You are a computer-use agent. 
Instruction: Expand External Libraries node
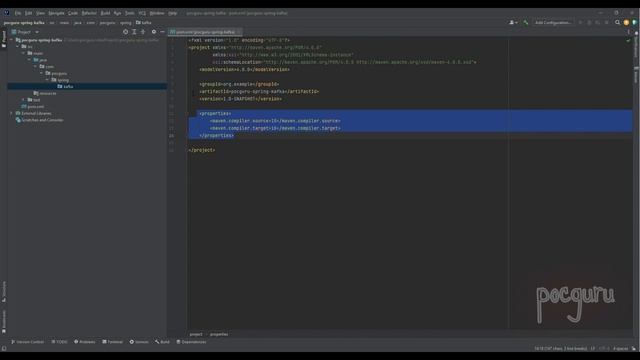coord(11,113)
